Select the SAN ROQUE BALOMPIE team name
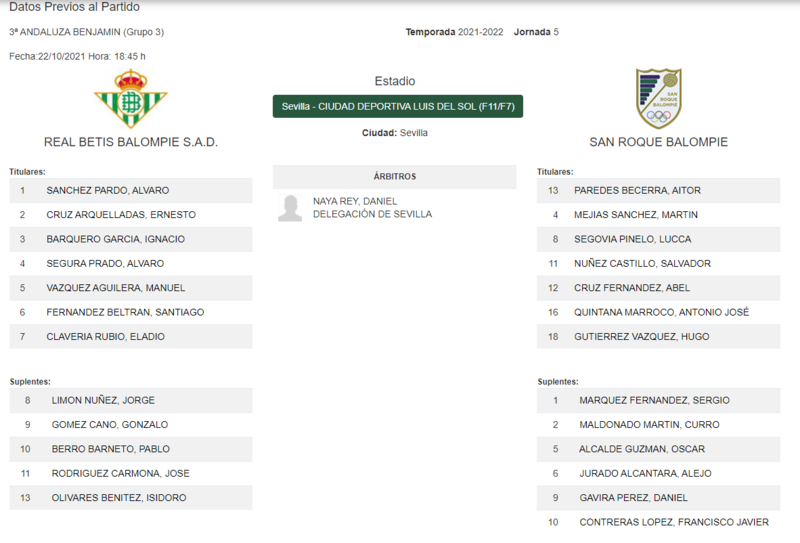Image resolution: width=800 pixels, height=543 pixels. [658, 142]
